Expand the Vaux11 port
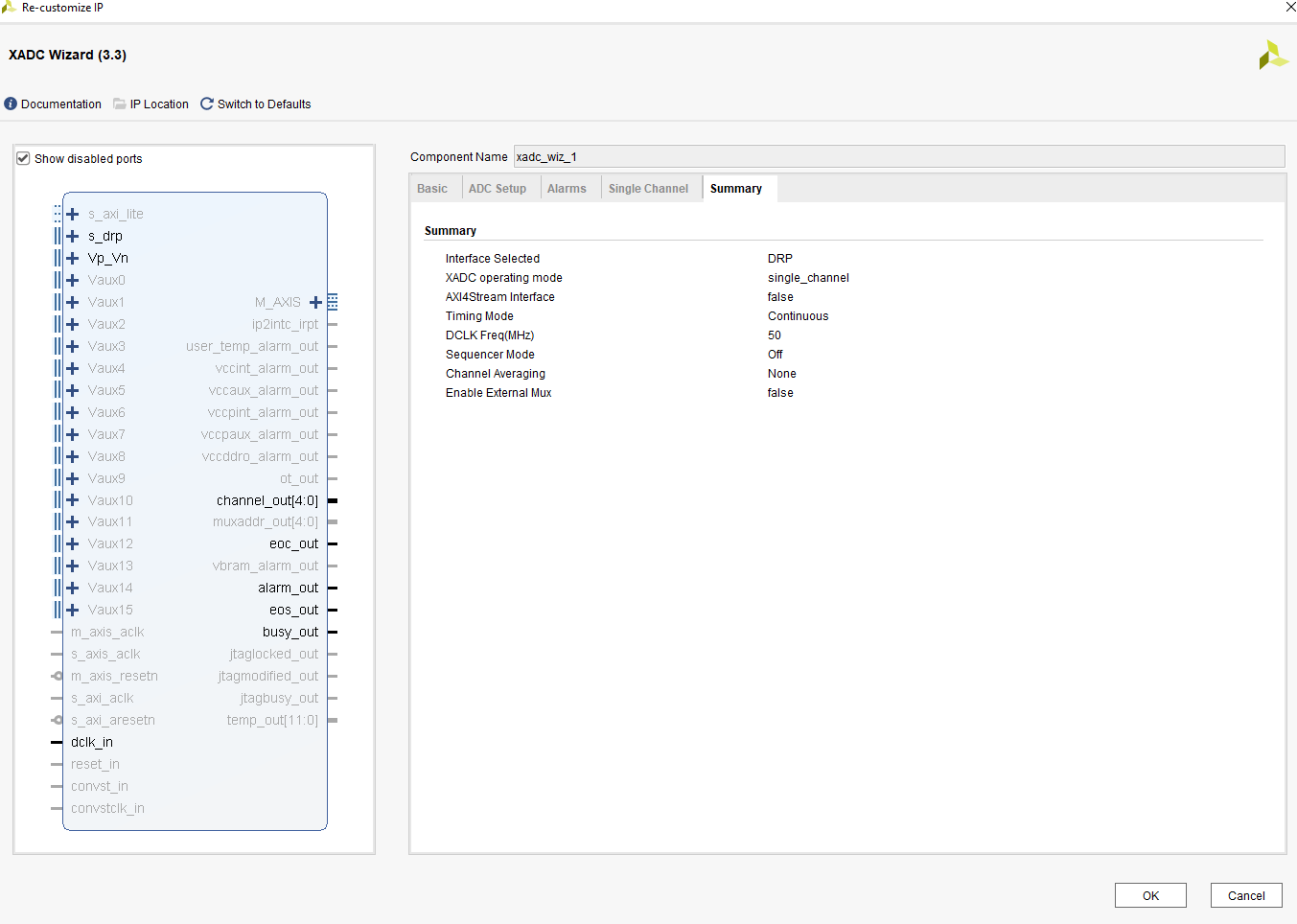The height and width of the screenshot is (924, 1297). [x=73, y=521]
